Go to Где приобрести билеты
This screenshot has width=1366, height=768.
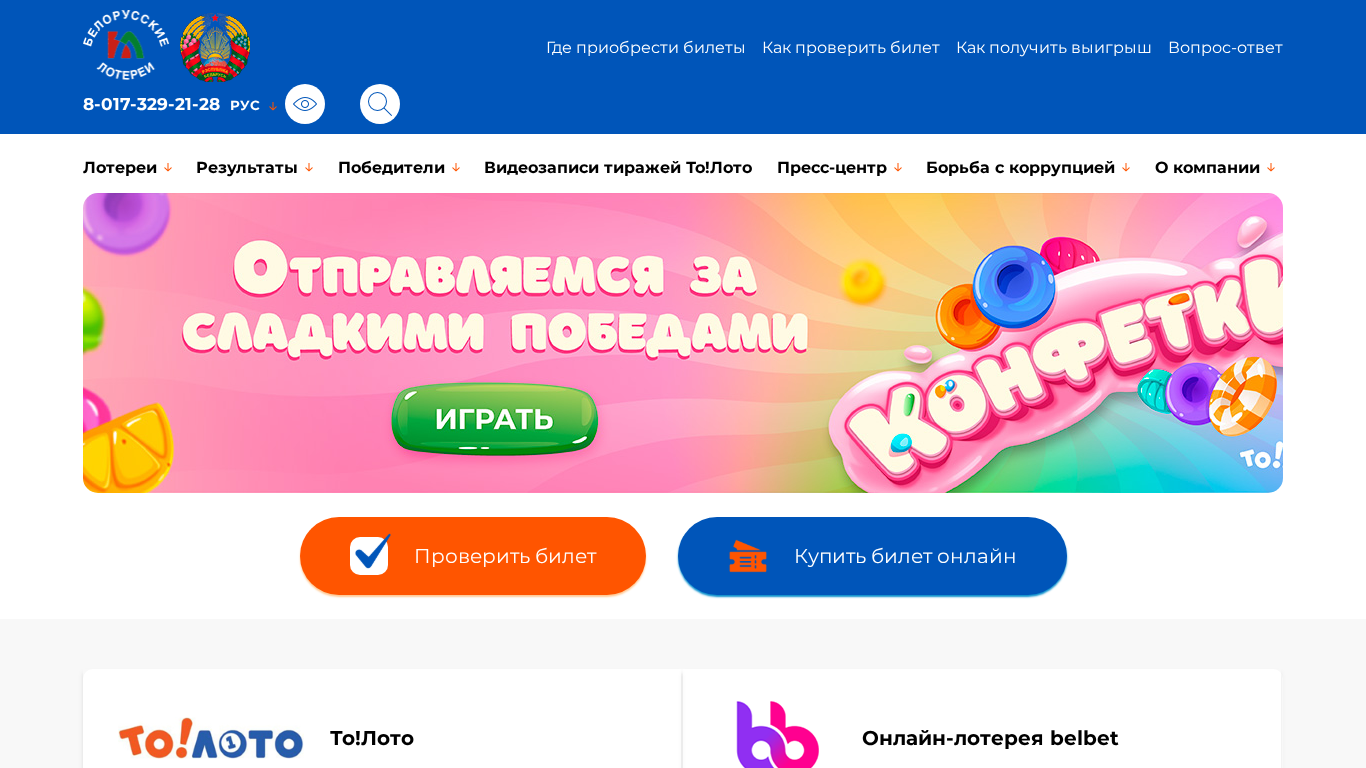pyautogui.click(x=646, y=48)
